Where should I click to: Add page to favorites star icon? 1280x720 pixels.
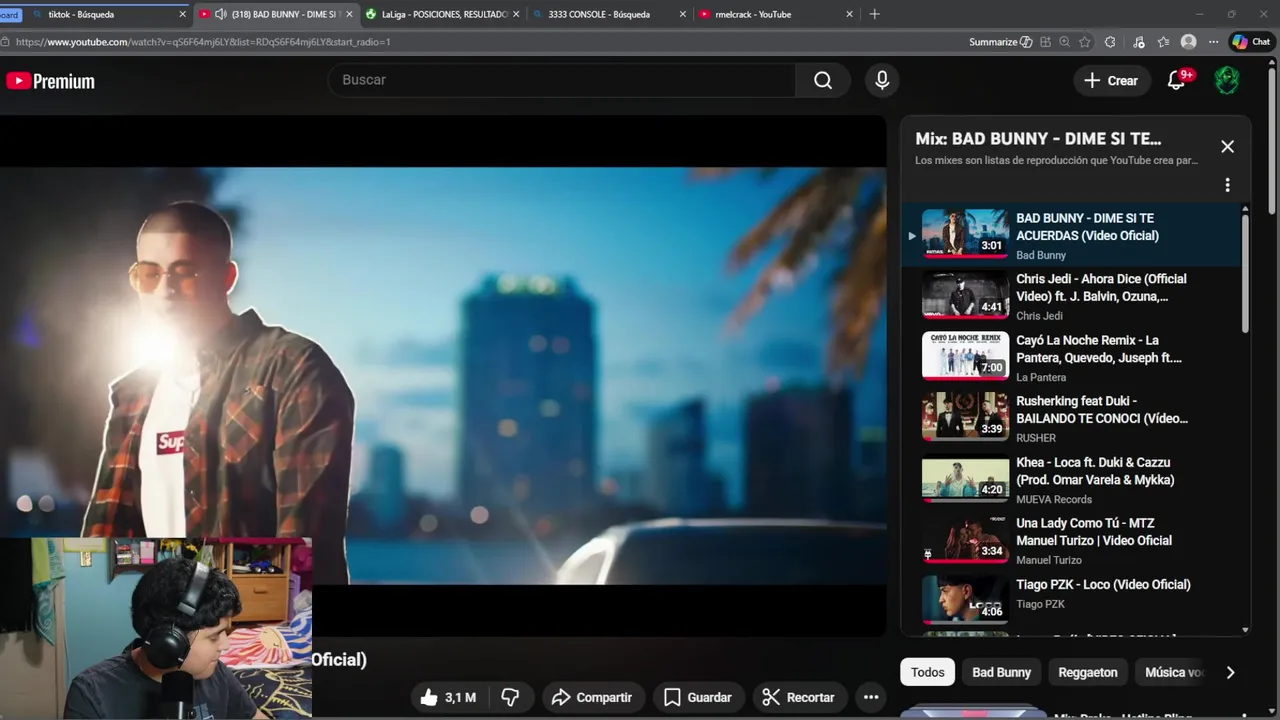pyautogui.click(x=1085, y=42)
